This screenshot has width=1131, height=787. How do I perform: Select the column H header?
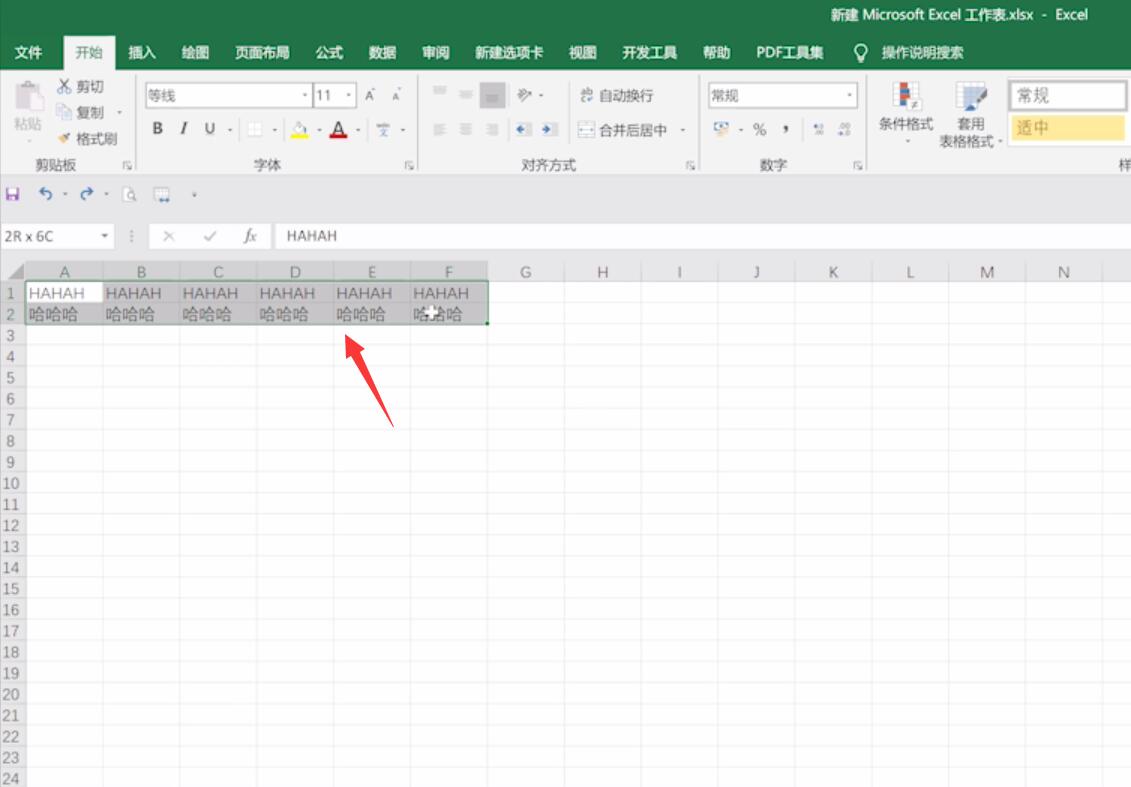tap(602, 272)
